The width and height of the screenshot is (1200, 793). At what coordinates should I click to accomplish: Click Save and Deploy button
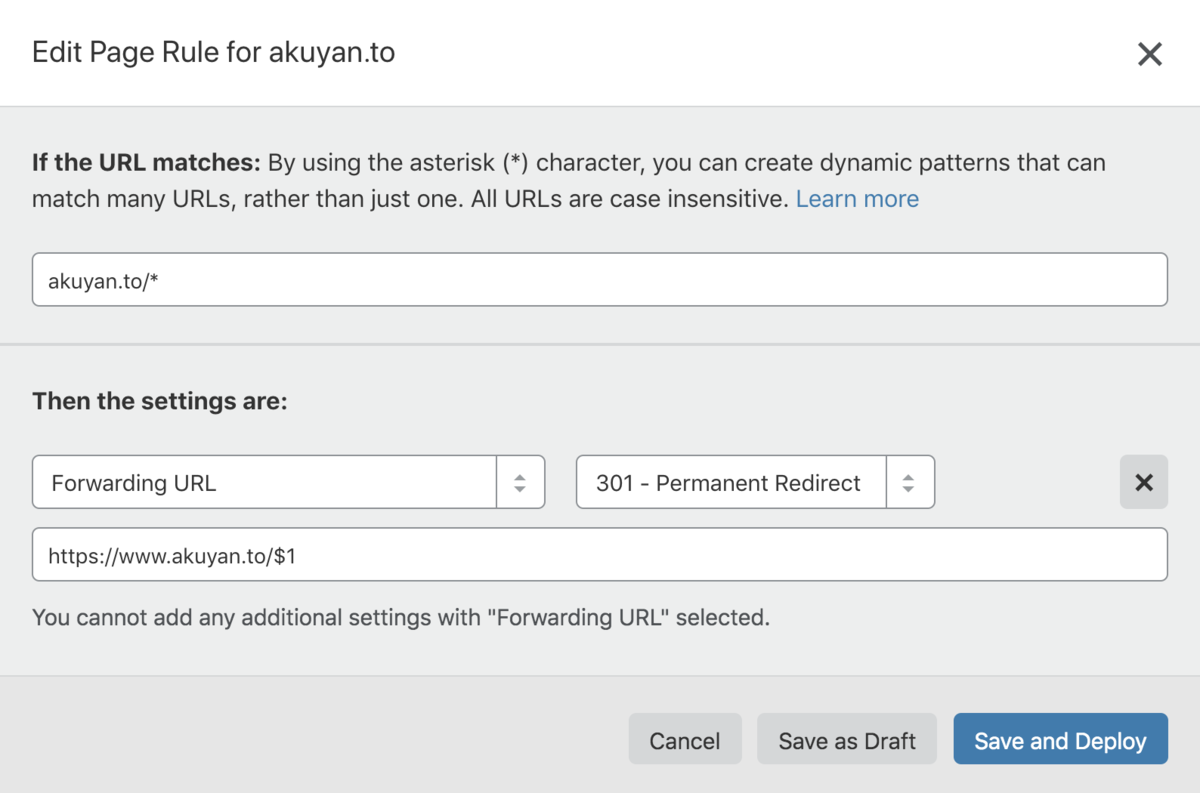(x=1060, y=739)
